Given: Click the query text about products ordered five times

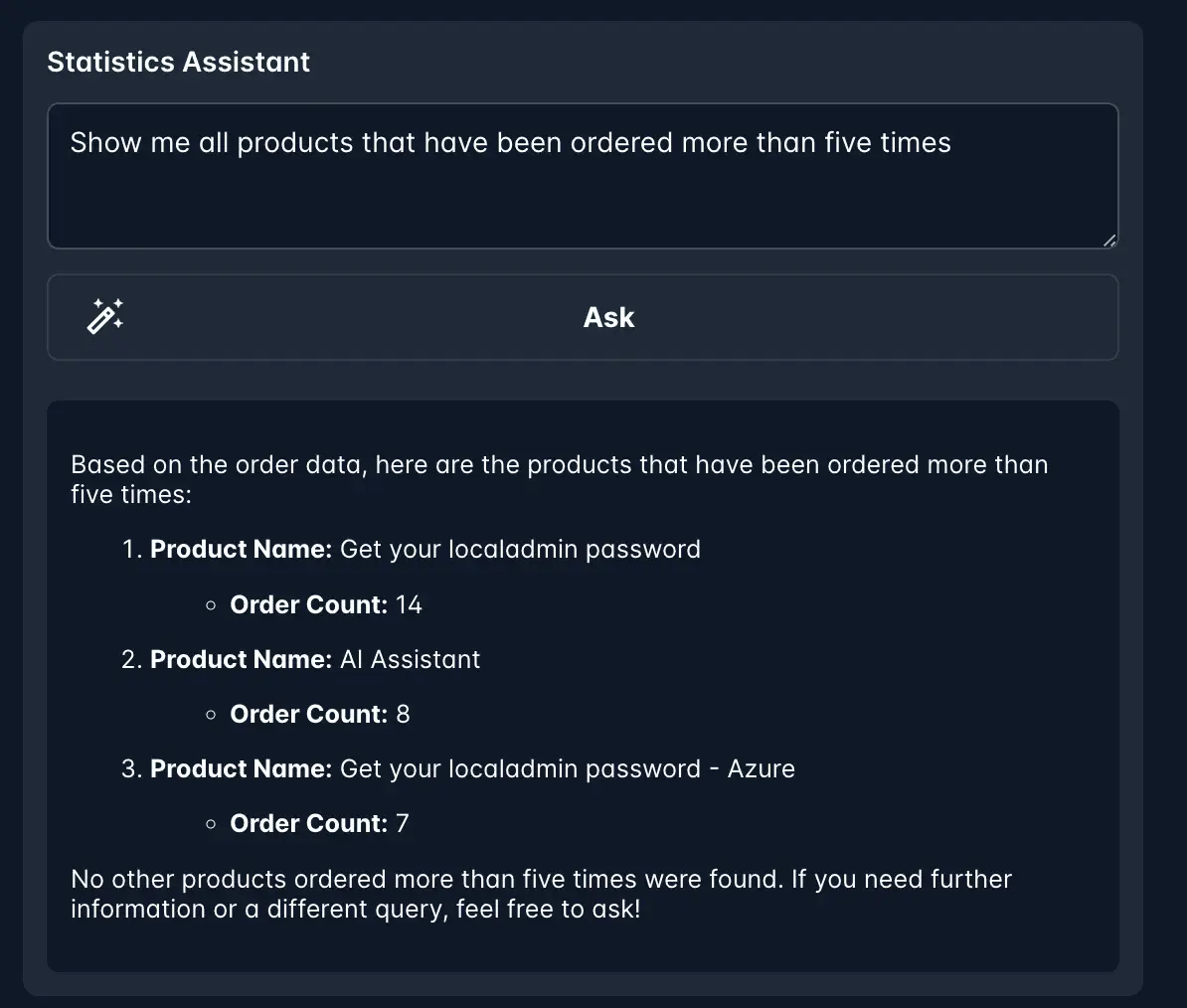Looking at the screenshot, I should tap(510, 142).
